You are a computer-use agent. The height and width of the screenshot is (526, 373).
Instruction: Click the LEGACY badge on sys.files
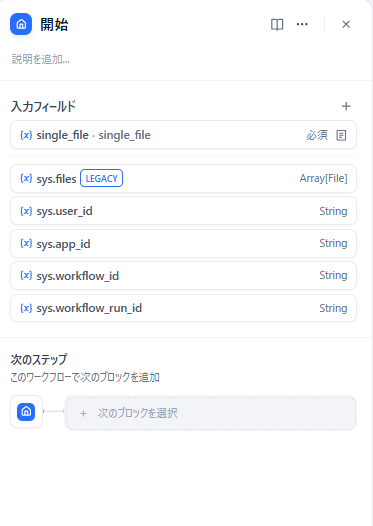click(101, 178)
